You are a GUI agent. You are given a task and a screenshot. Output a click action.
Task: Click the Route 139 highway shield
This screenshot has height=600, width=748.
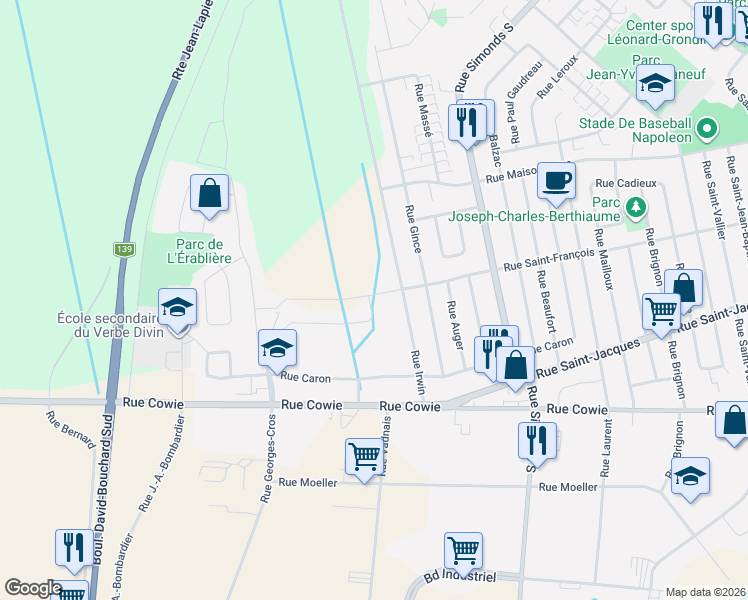pyautogui.click(x=124, y=249)
